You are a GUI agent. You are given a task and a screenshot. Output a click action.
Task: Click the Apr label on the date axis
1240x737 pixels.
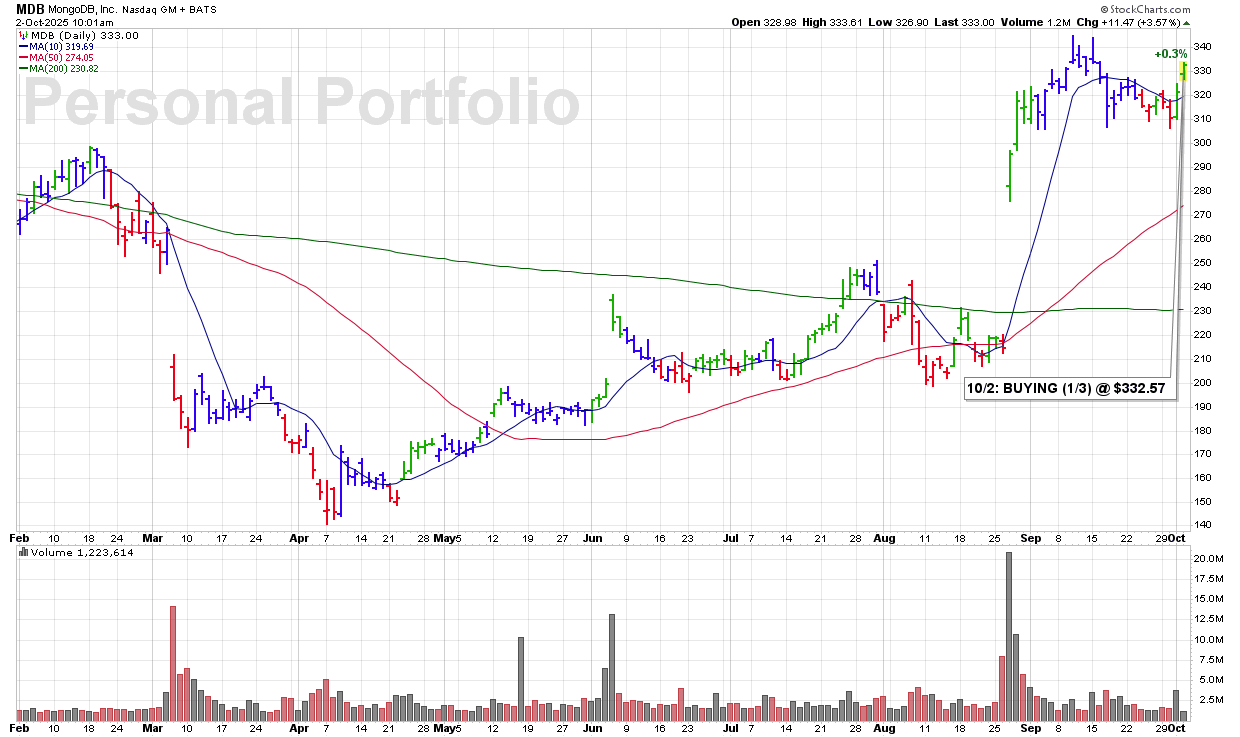click(299, 536)
